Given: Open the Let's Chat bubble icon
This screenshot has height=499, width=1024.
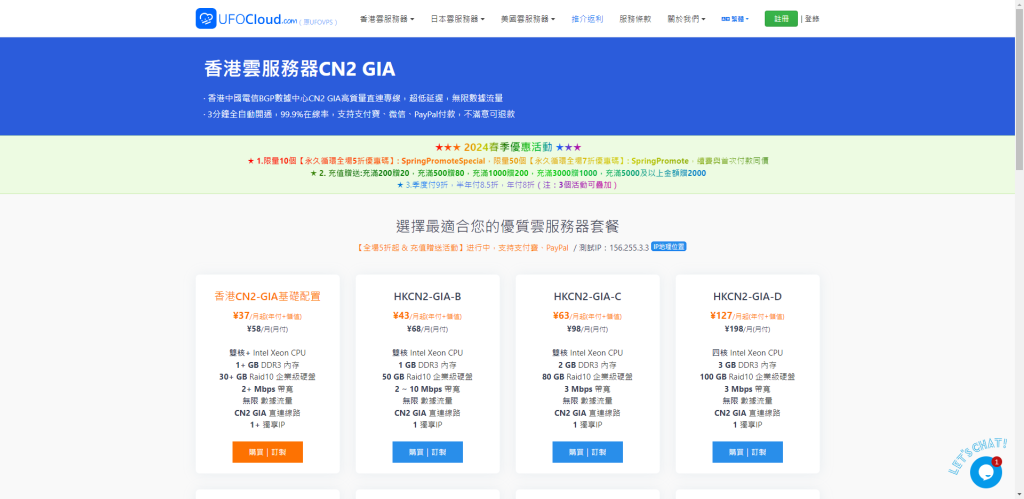Looking at the screenshot, I should tap(985, 472).
